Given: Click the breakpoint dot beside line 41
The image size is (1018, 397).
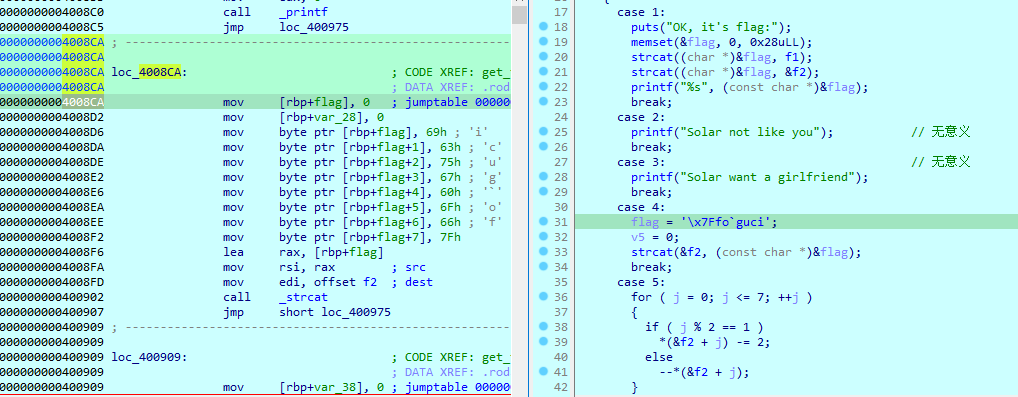Looking at the screenshot, I should pos(543,372).
